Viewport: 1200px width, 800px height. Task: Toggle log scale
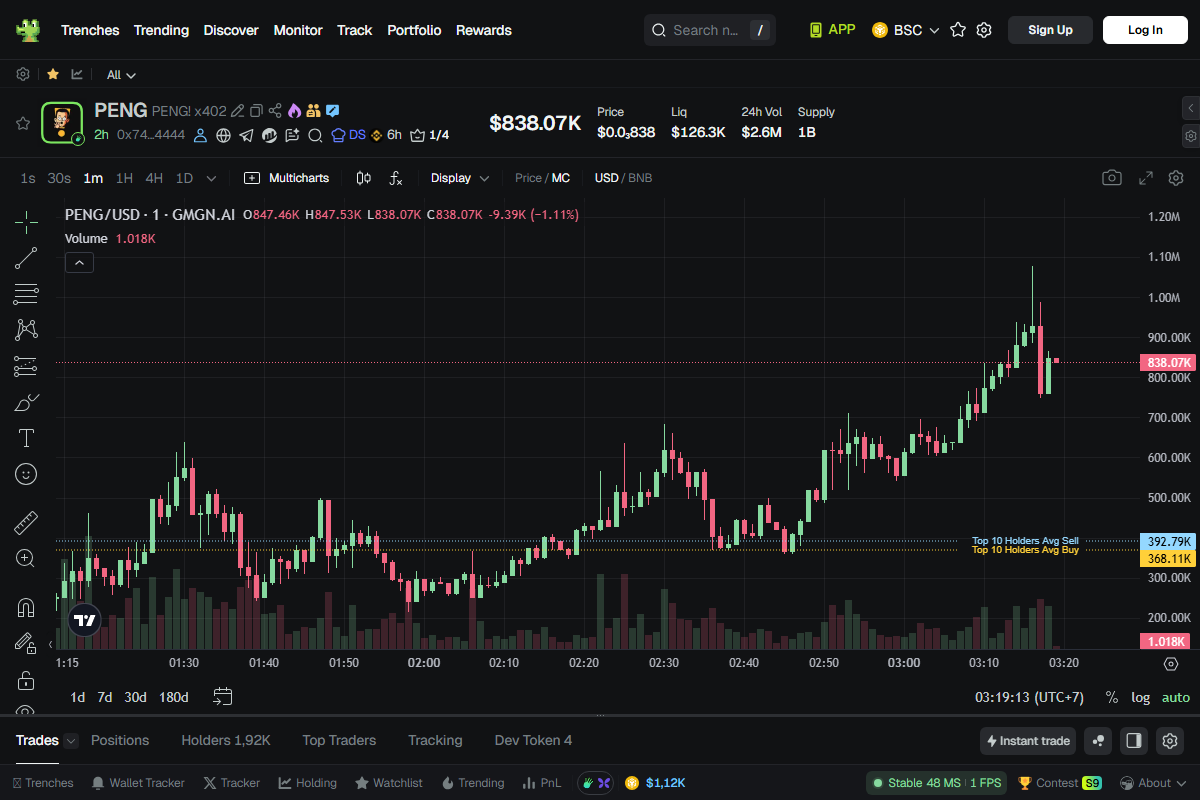click(1140, 698)
